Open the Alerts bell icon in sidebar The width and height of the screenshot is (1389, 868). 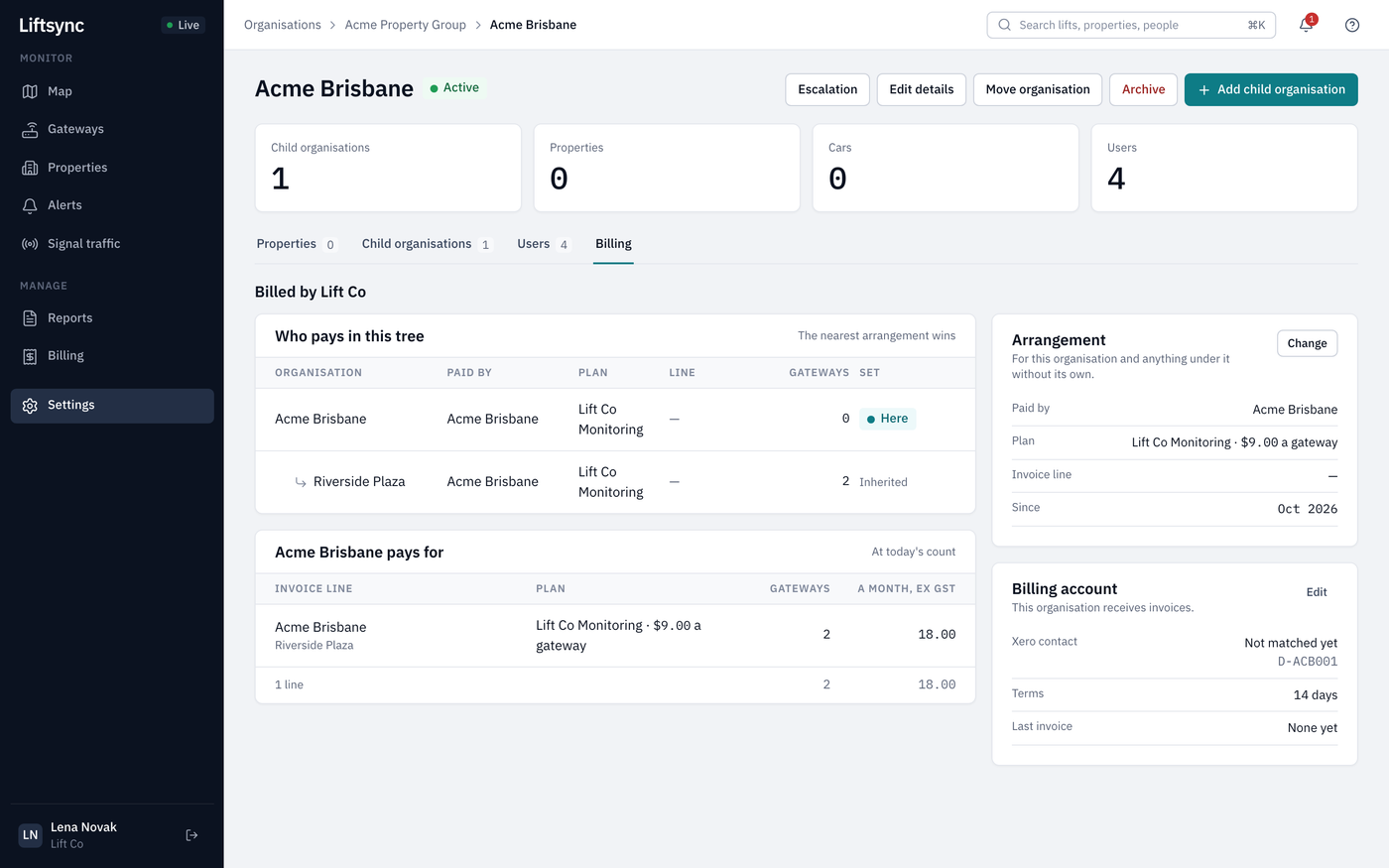30,205
